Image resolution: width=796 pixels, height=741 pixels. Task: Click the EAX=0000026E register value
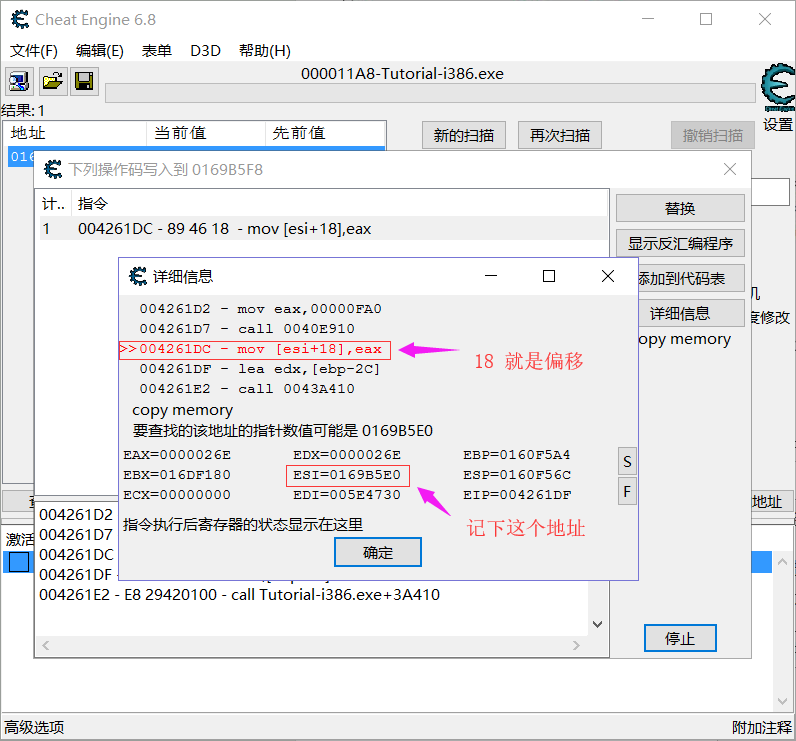(177, 454)
